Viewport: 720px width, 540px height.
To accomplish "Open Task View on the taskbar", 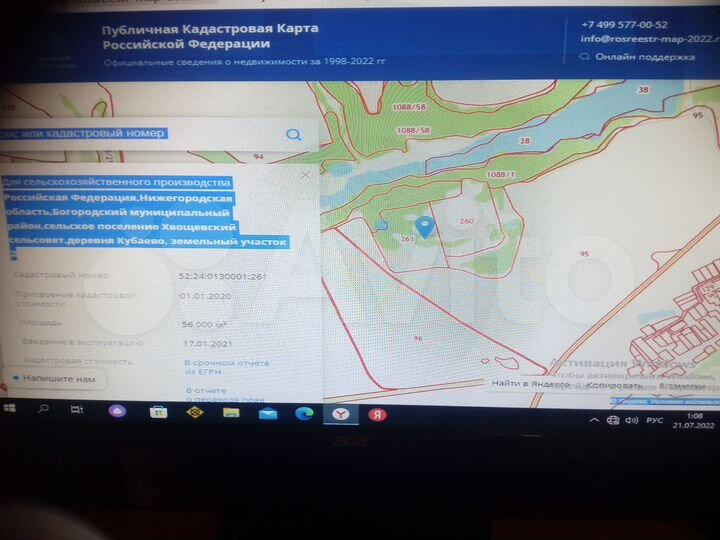I will [77, 409].
